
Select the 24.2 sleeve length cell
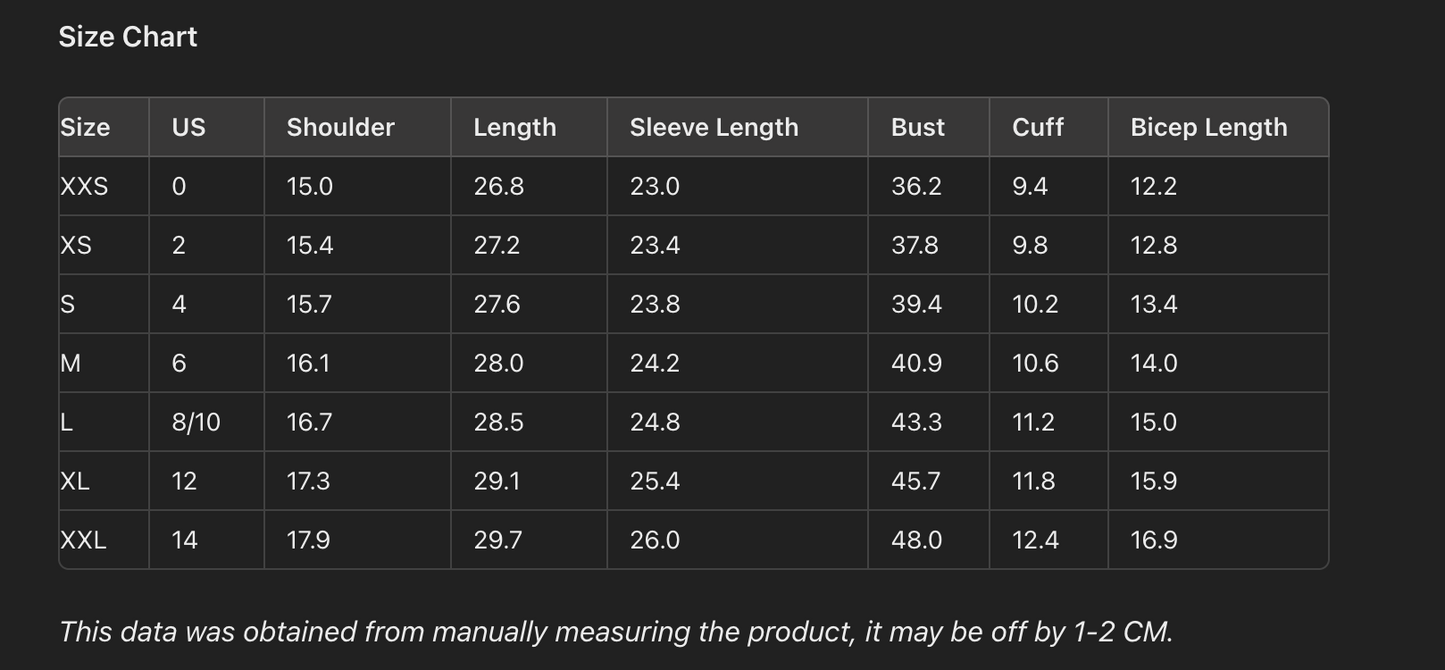point(654,363)
